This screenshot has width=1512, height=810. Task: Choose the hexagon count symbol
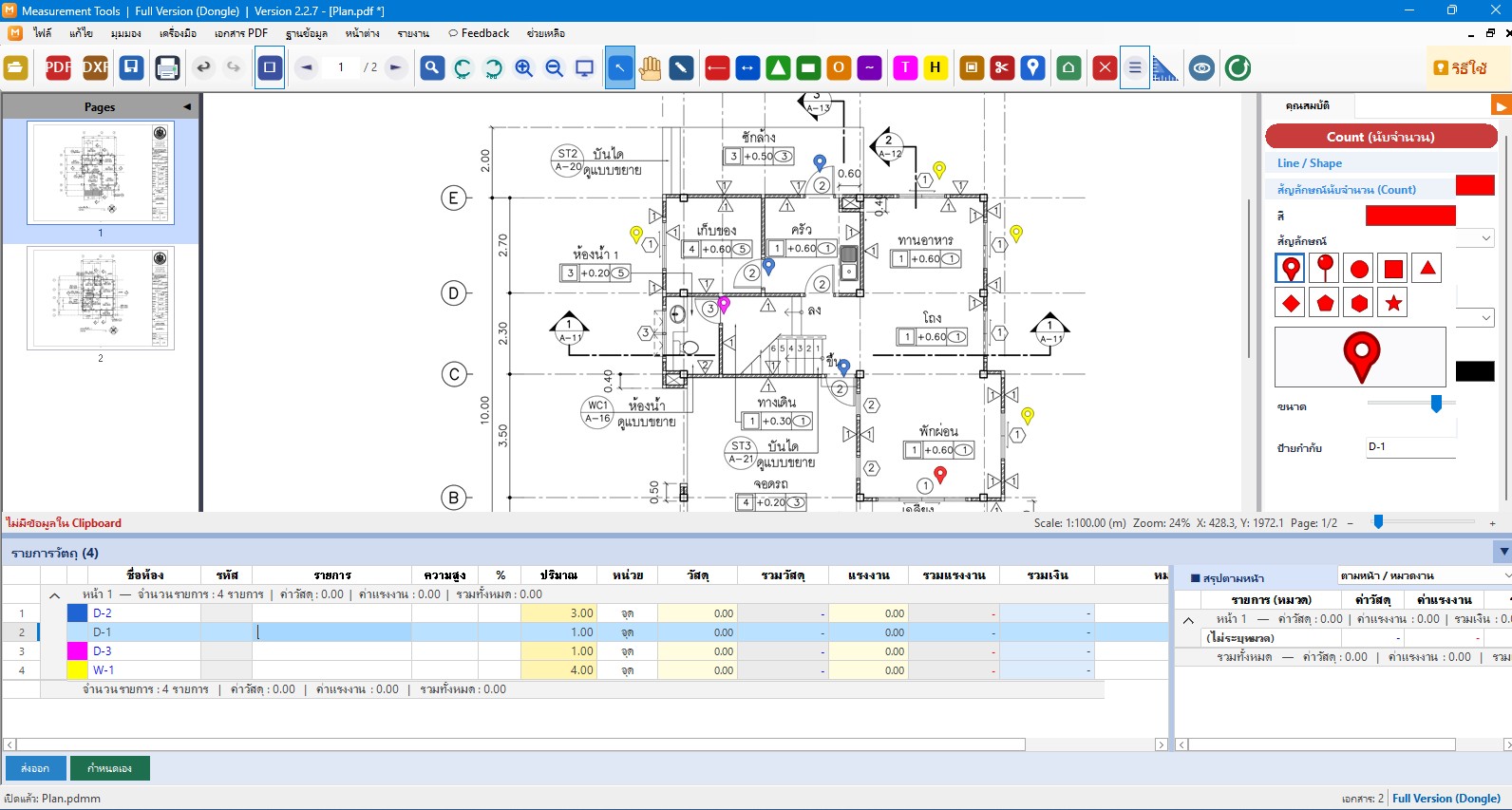[1359, 303]
